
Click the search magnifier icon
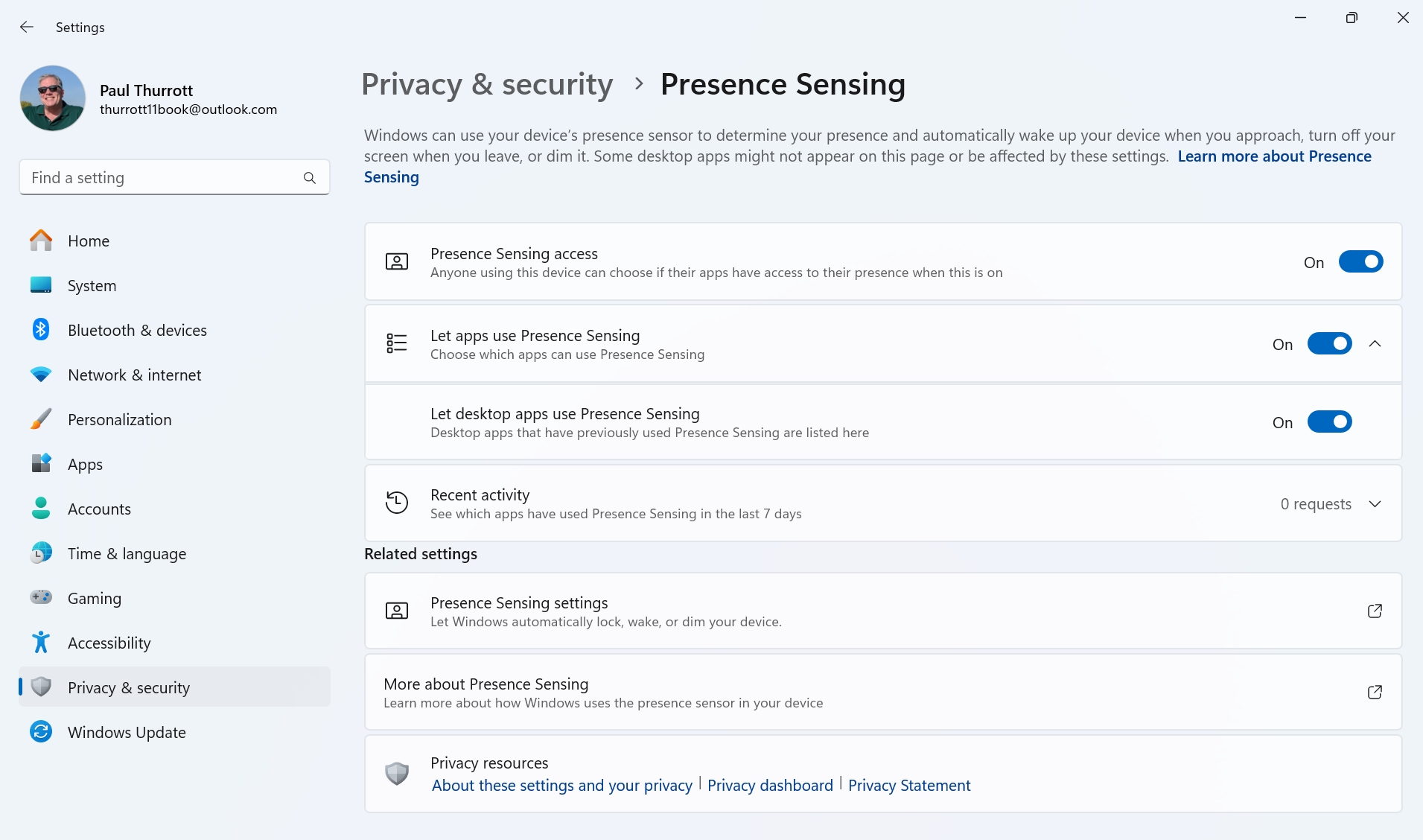[310, 178]
